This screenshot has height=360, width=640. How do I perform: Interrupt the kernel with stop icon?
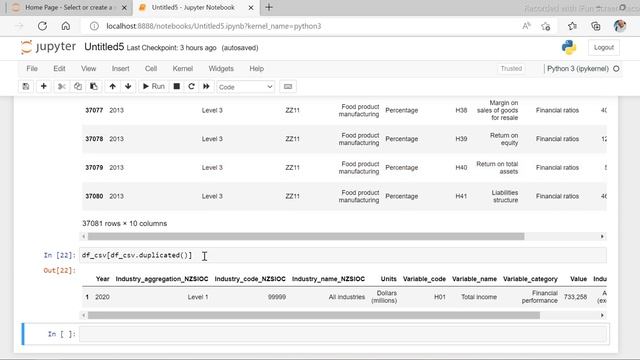pyautogui.click(x=177, y=87)
